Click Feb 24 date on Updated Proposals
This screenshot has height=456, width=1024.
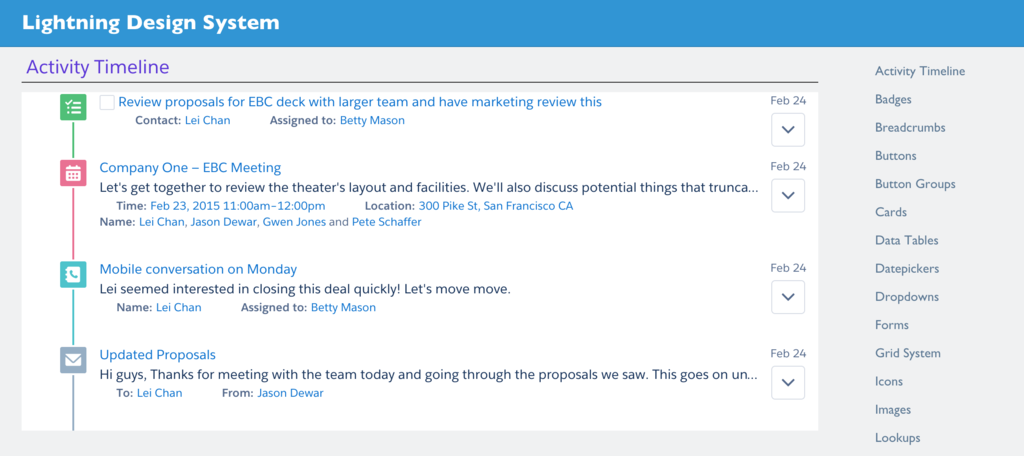788,353
